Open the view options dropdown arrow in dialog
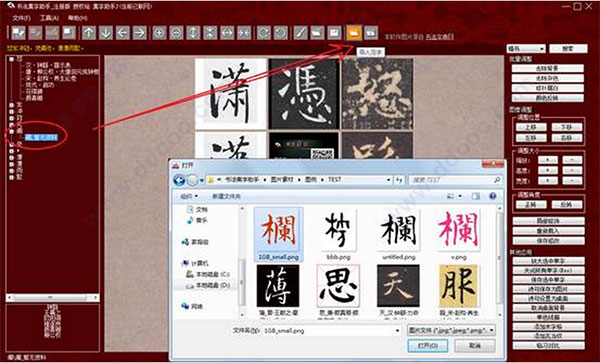The image size is (600, 363). pos(460,196)
